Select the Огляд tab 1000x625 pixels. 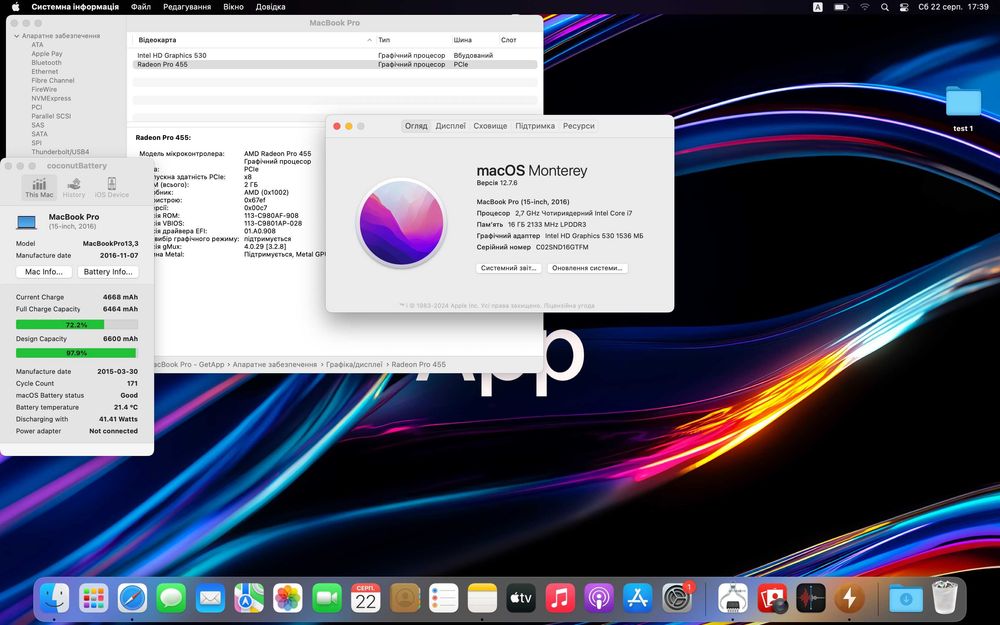coord(416,126)
